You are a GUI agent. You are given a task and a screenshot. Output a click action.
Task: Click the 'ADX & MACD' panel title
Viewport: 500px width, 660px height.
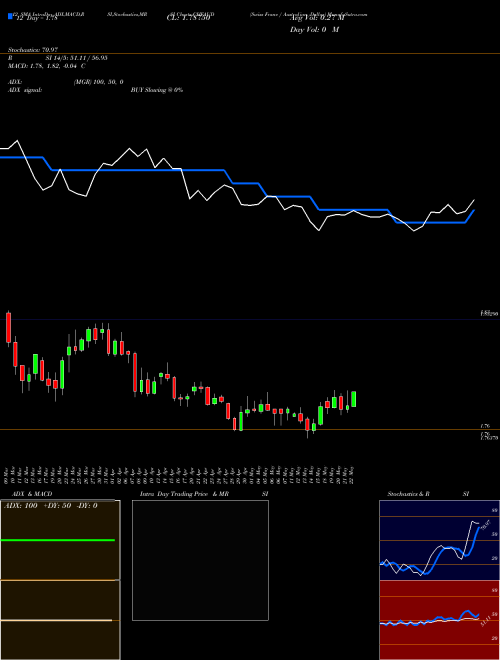coord(32,494)
